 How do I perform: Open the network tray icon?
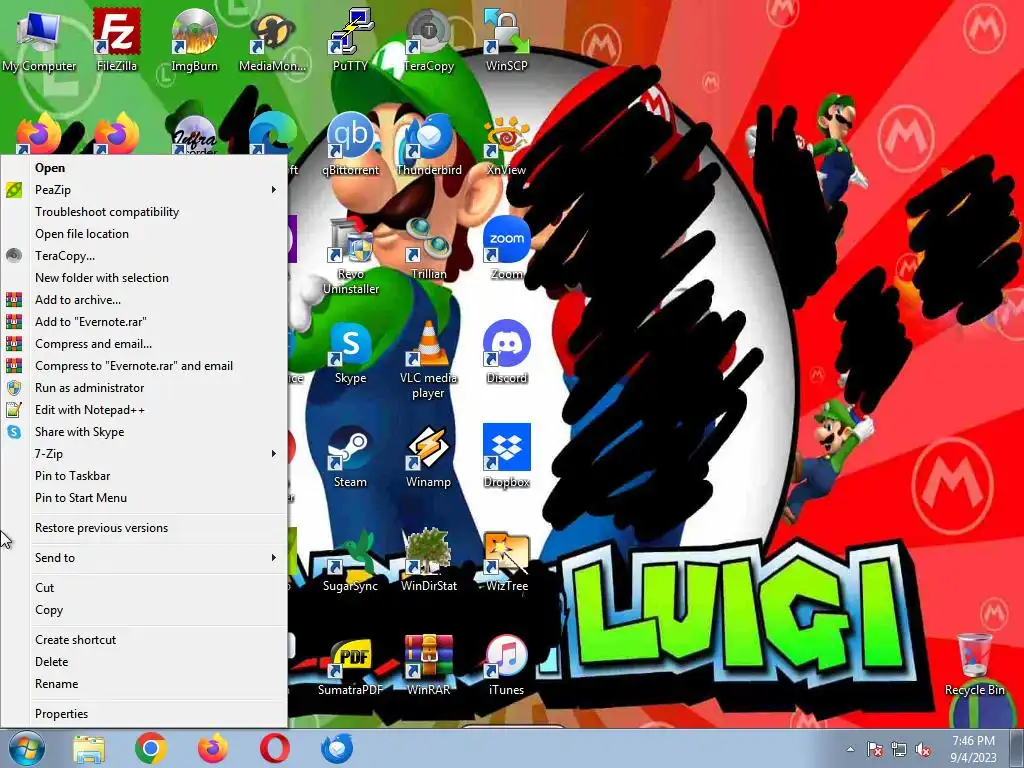tap(899, 750)
